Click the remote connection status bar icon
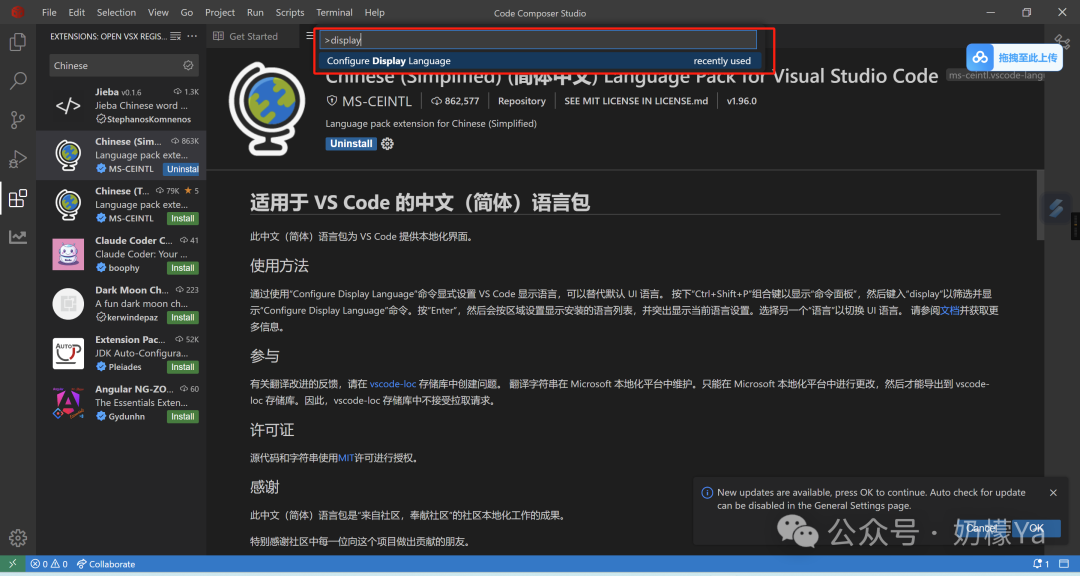Viewport: 1080px width, 576px height. 12,564
